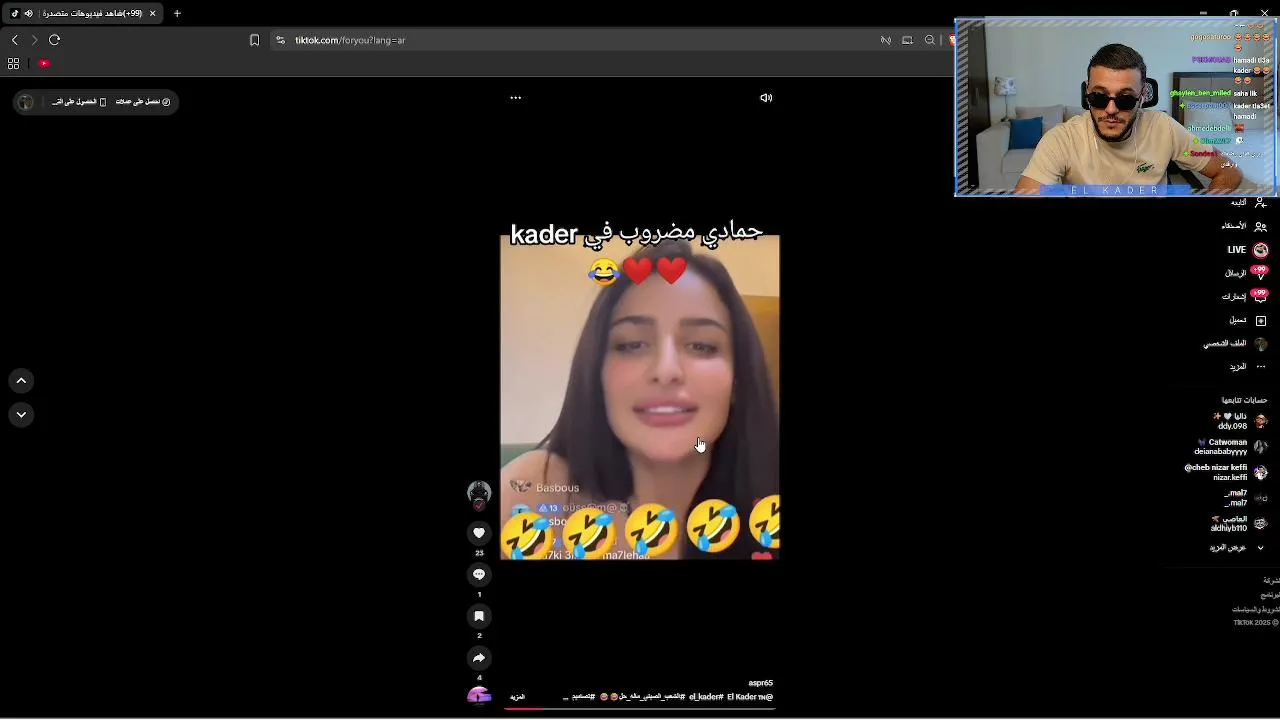Expand the caption with المزيد link
1280x720 pixels.
tap(517, 697)
